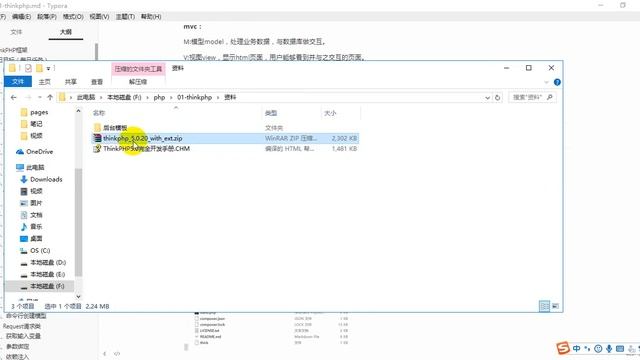
Task: Click the search magnifier icon
Action: [x=549, y=97]
